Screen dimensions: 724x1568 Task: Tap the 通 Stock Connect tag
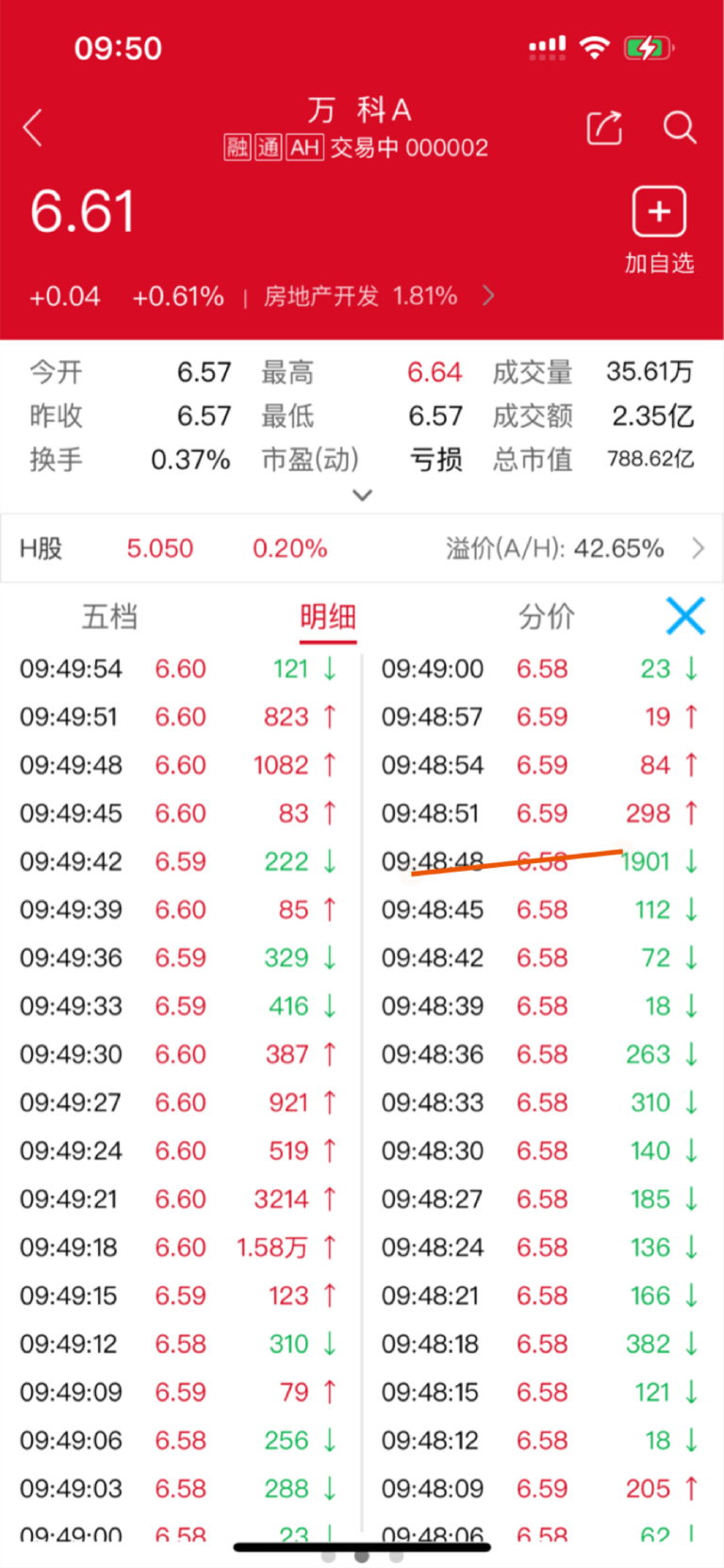269,147
